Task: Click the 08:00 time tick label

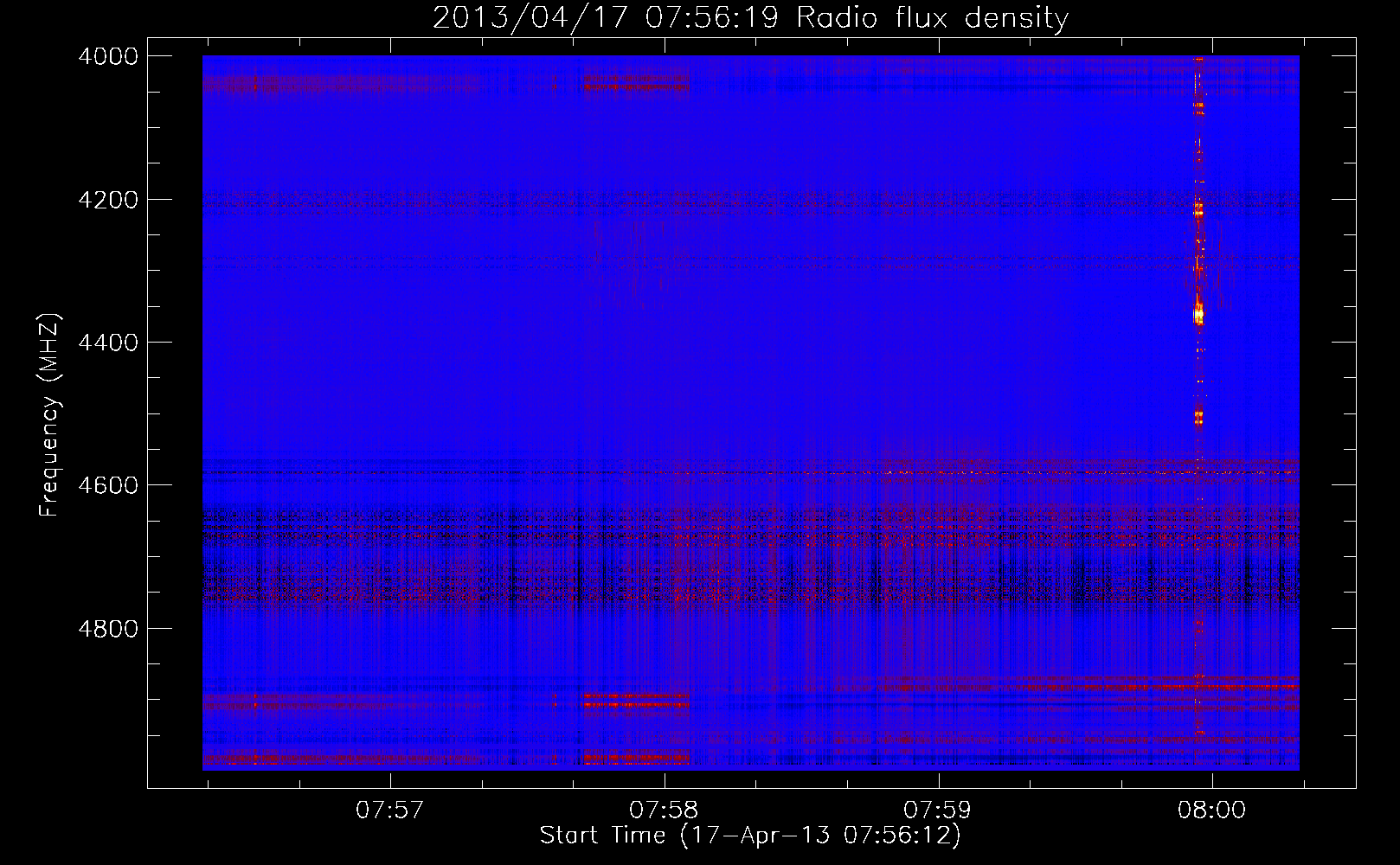Action: 1211,811
